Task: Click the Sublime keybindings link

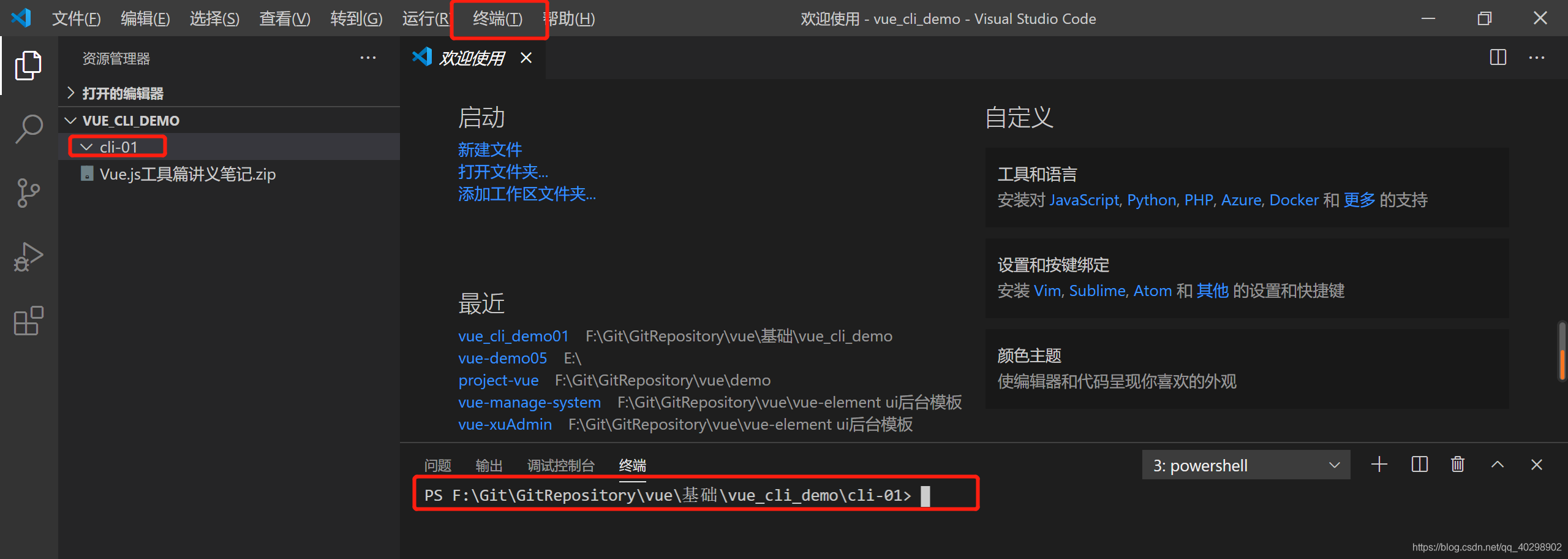Action: point(1098,291)
